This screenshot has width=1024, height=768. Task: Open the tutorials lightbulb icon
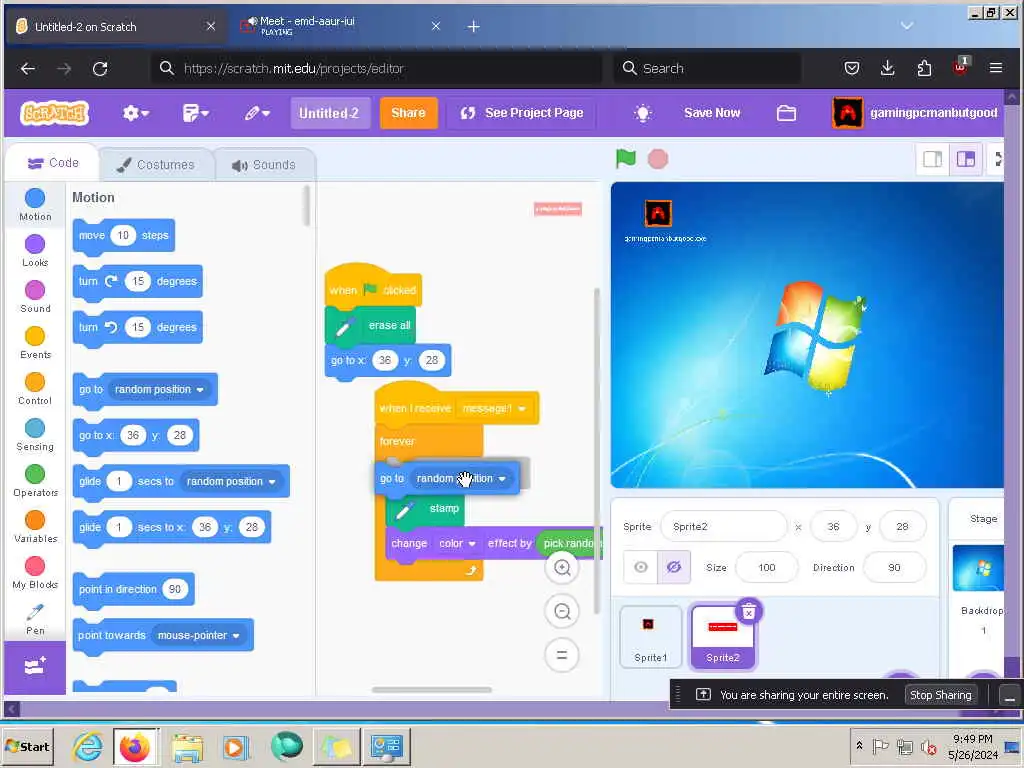point(643,113)
